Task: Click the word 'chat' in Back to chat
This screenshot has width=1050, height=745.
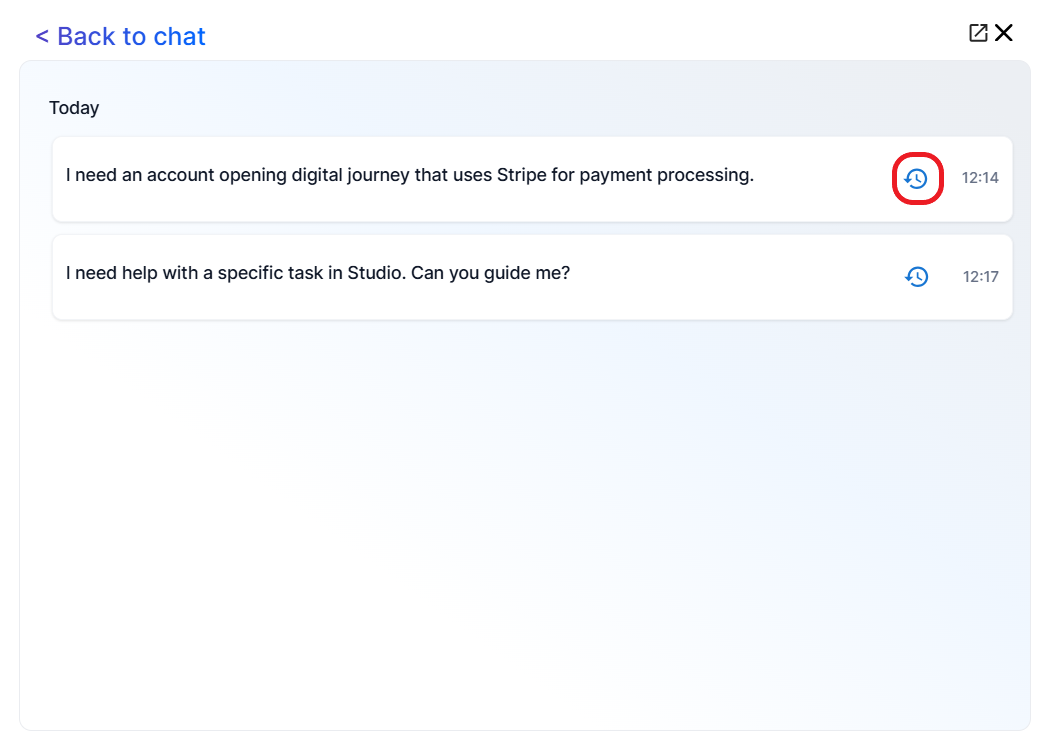Action: 179,36
